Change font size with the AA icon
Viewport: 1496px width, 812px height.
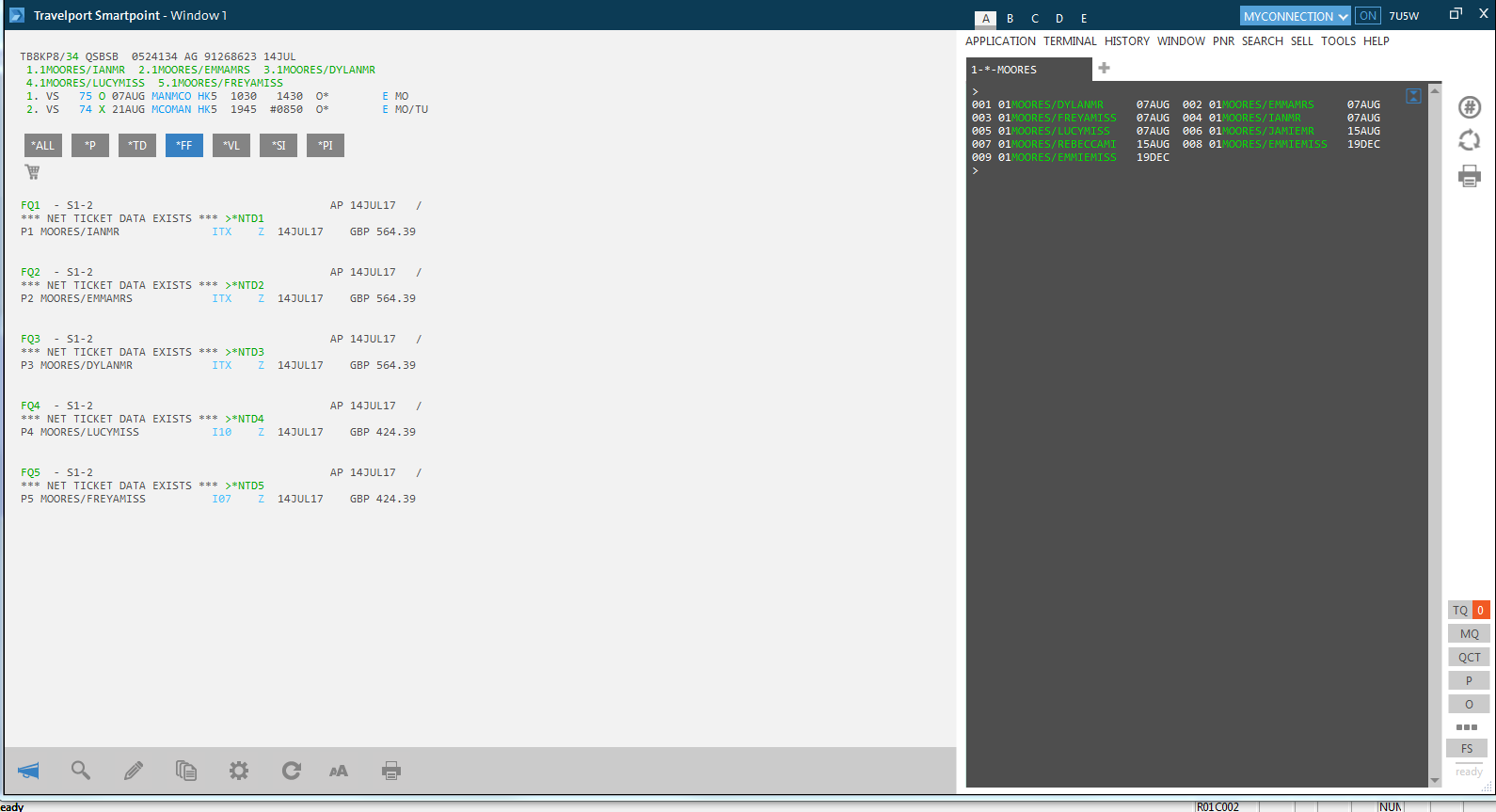pyautogui.click(x=339, y=771)
